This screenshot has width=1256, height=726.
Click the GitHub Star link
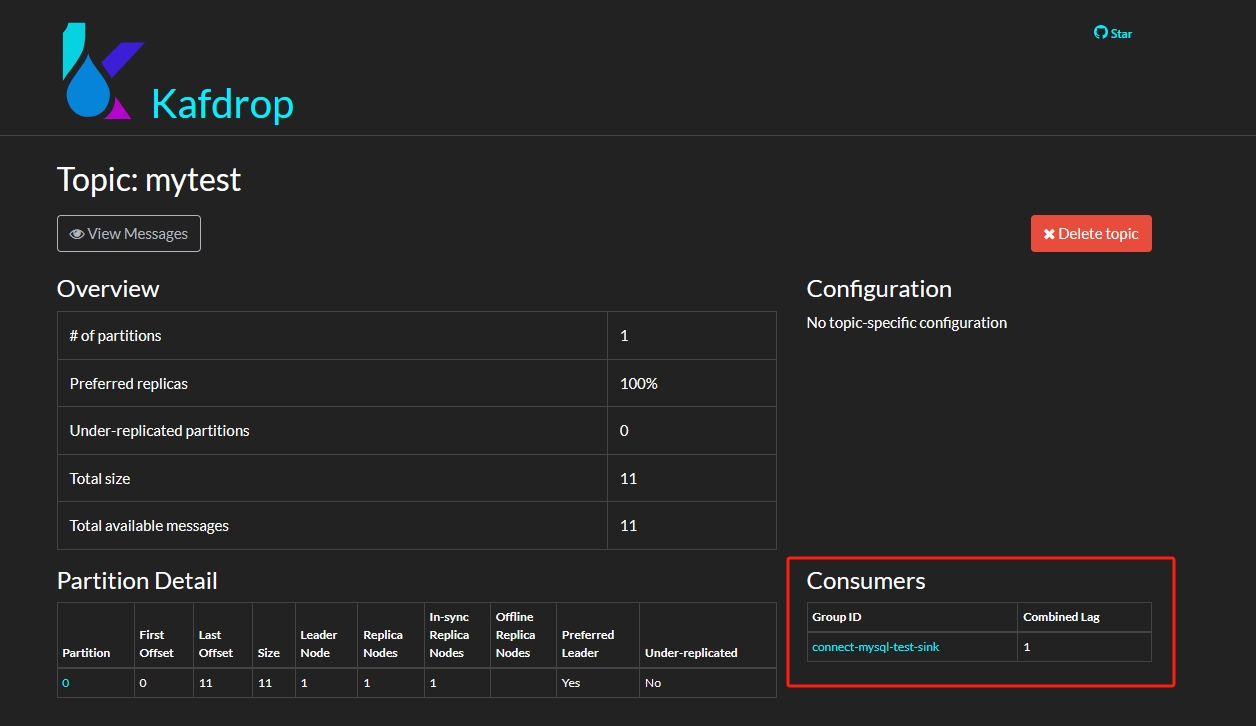(x=1113, y=33)
